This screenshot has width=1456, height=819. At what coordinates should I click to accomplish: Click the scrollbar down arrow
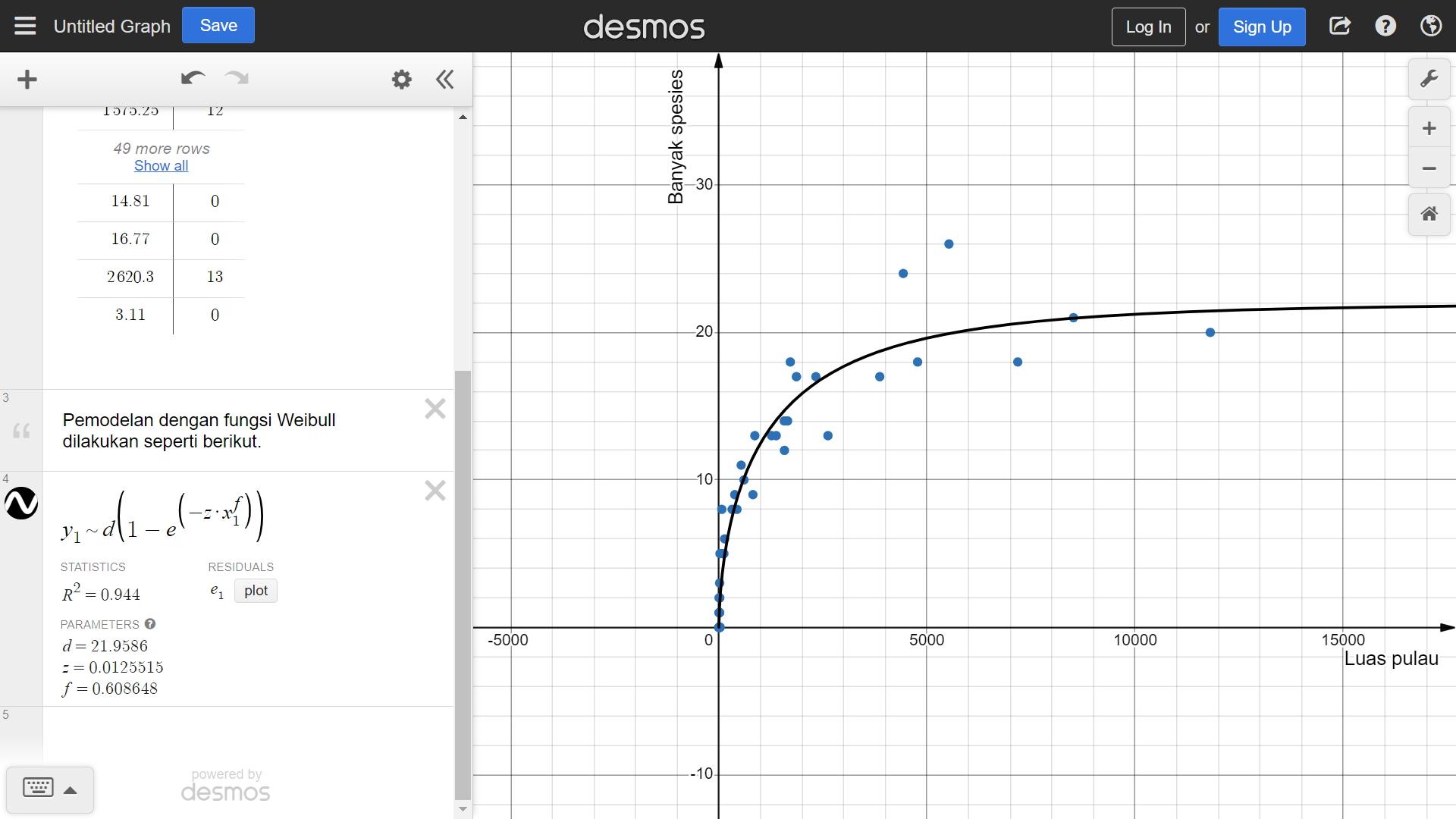pyautogui.click(x=463, y=809)
